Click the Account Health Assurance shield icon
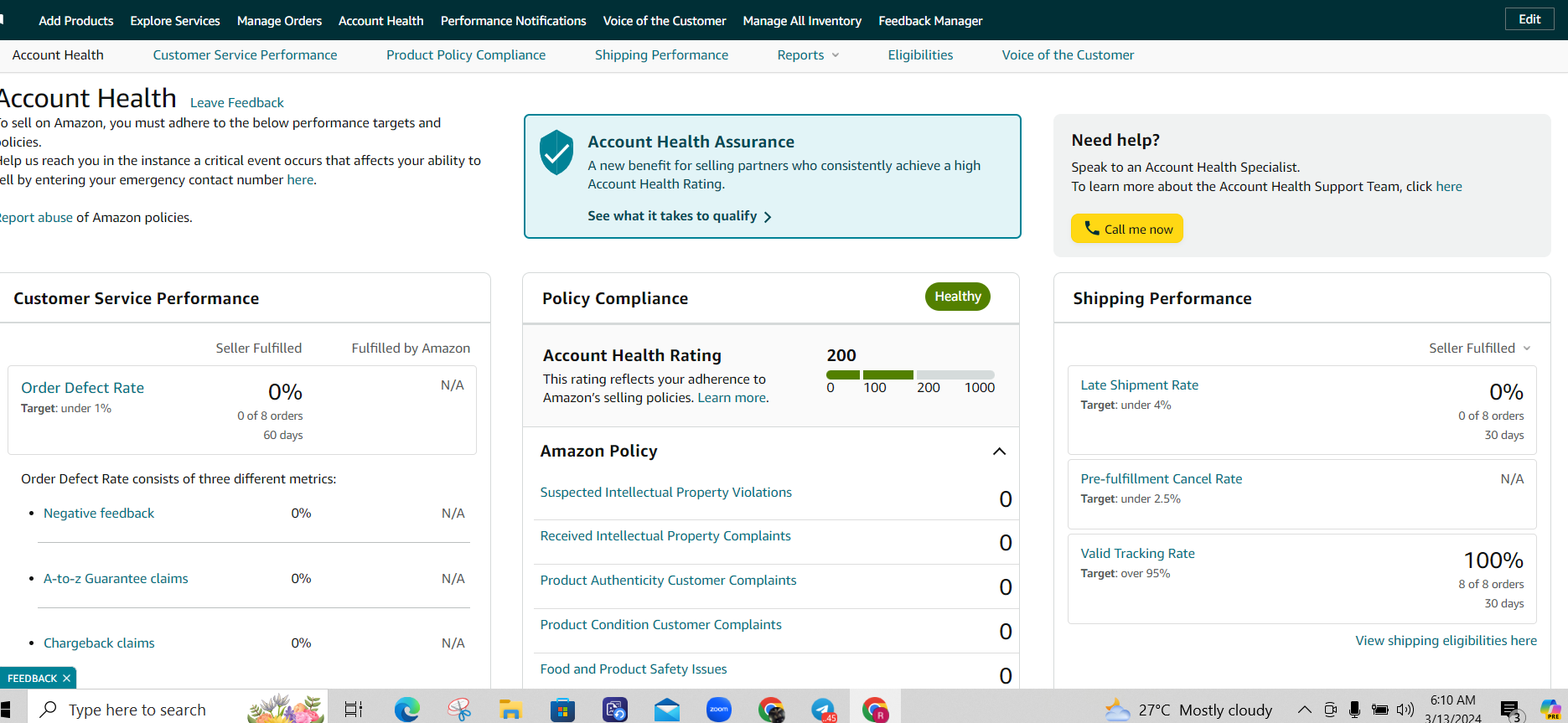Image resolution: width=1568 pixels, height=723 pixels. [x=556, y=152]
